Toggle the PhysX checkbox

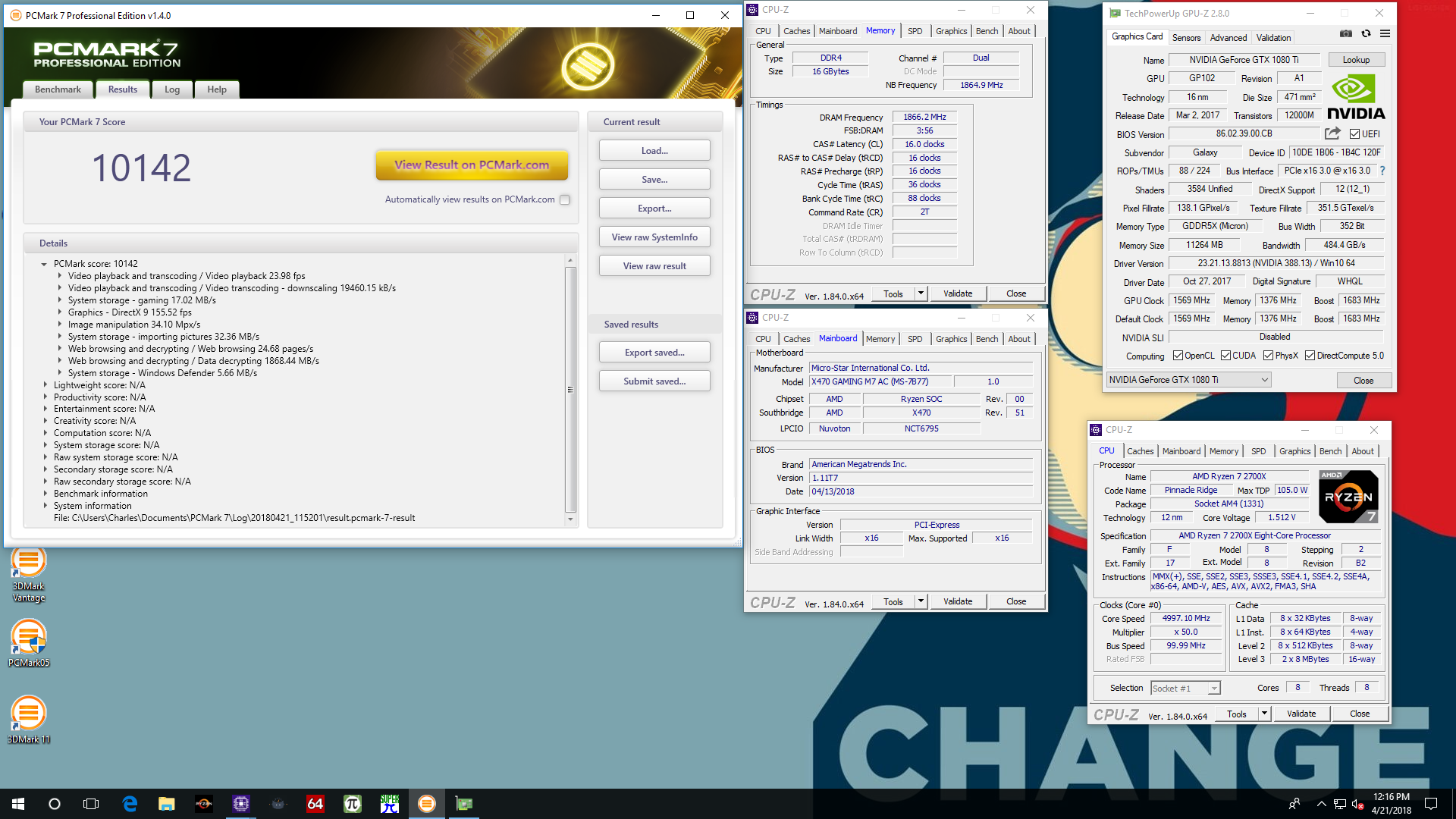pos(1268,356)
